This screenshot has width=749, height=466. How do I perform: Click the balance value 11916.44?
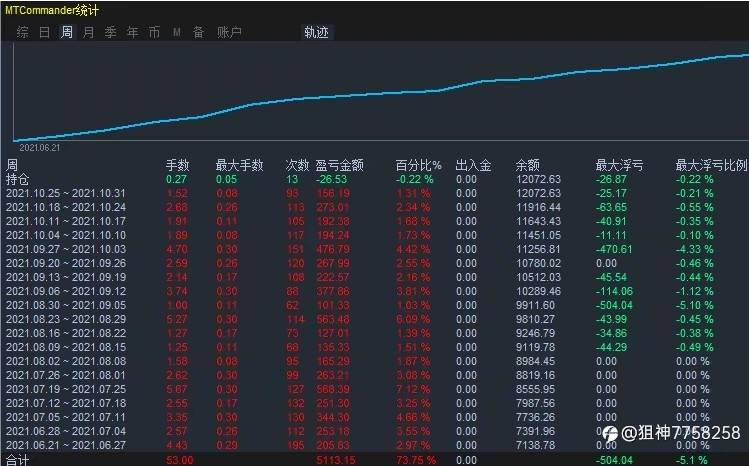538,207
